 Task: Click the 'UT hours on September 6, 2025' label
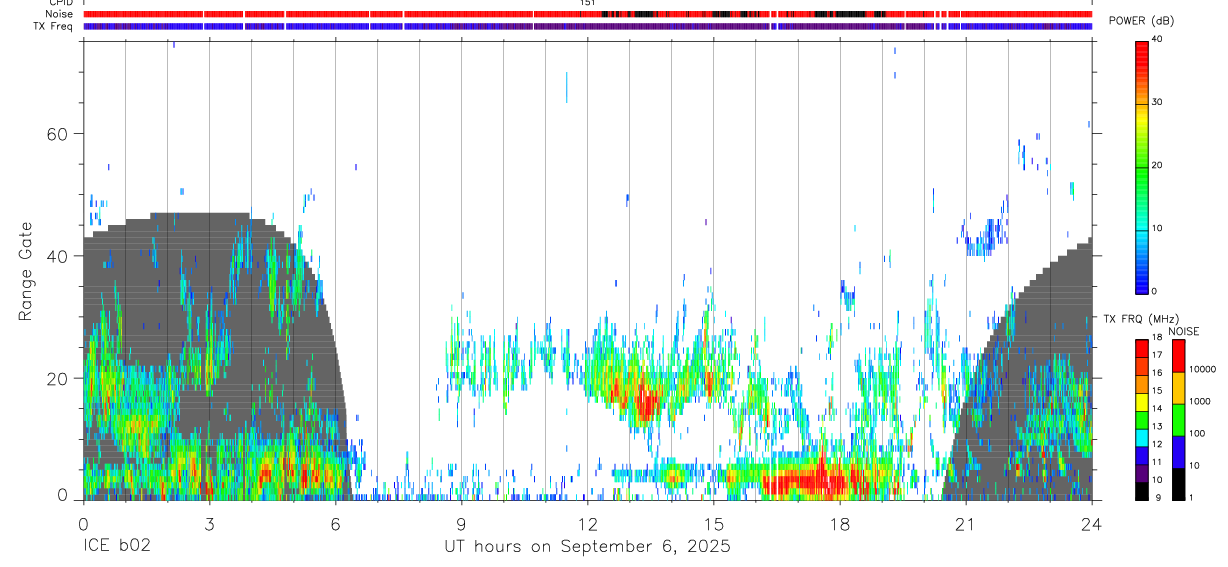[587, 547]
